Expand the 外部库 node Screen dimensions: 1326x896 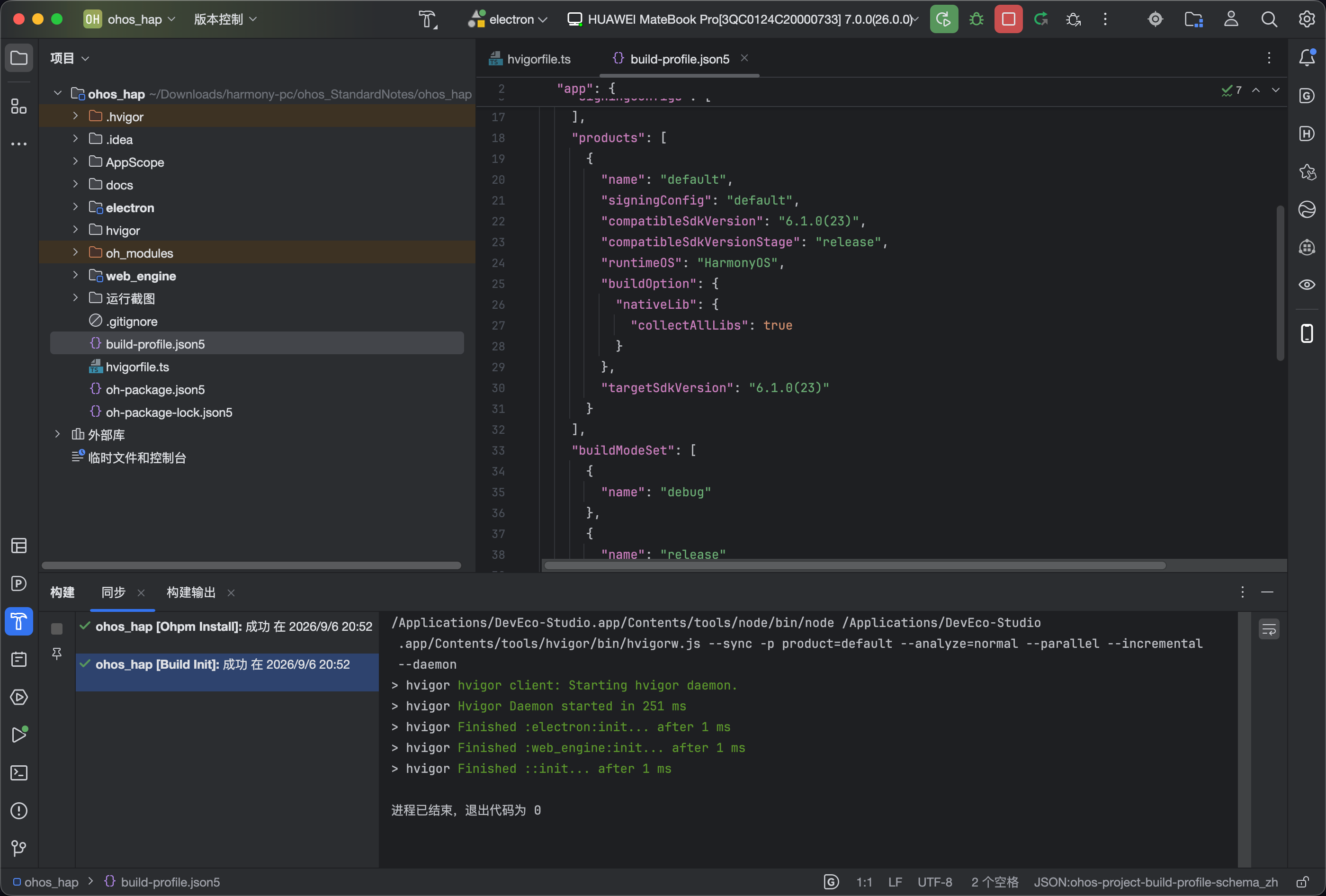pyautogui.click(x=57, y=434)
